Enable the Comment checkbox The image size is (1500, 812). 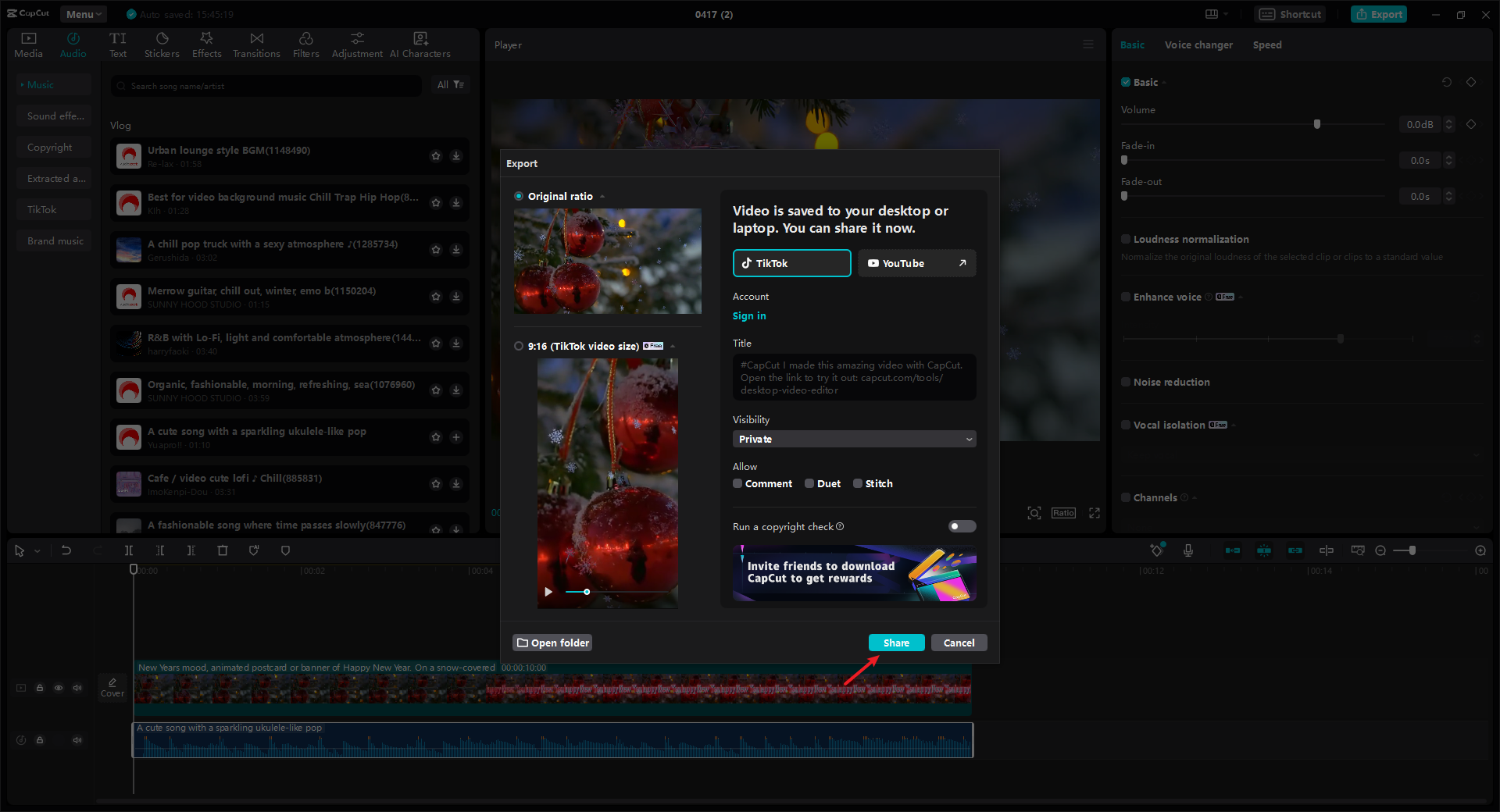click(x=737, y=483)
